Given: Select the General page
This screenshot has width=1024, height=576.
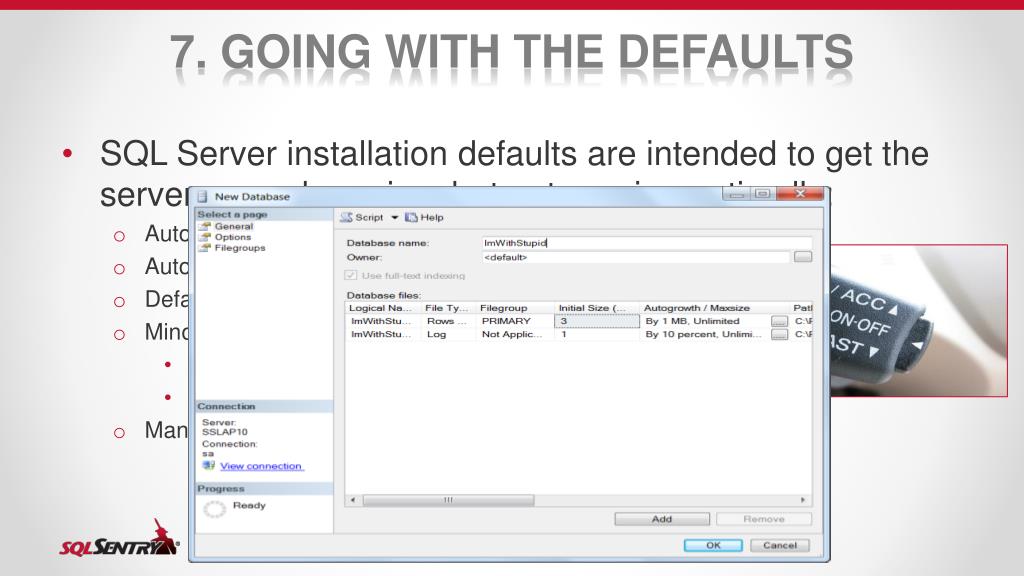Looking at the screenshot, I should pyautogui.click(x=234, y=226).
